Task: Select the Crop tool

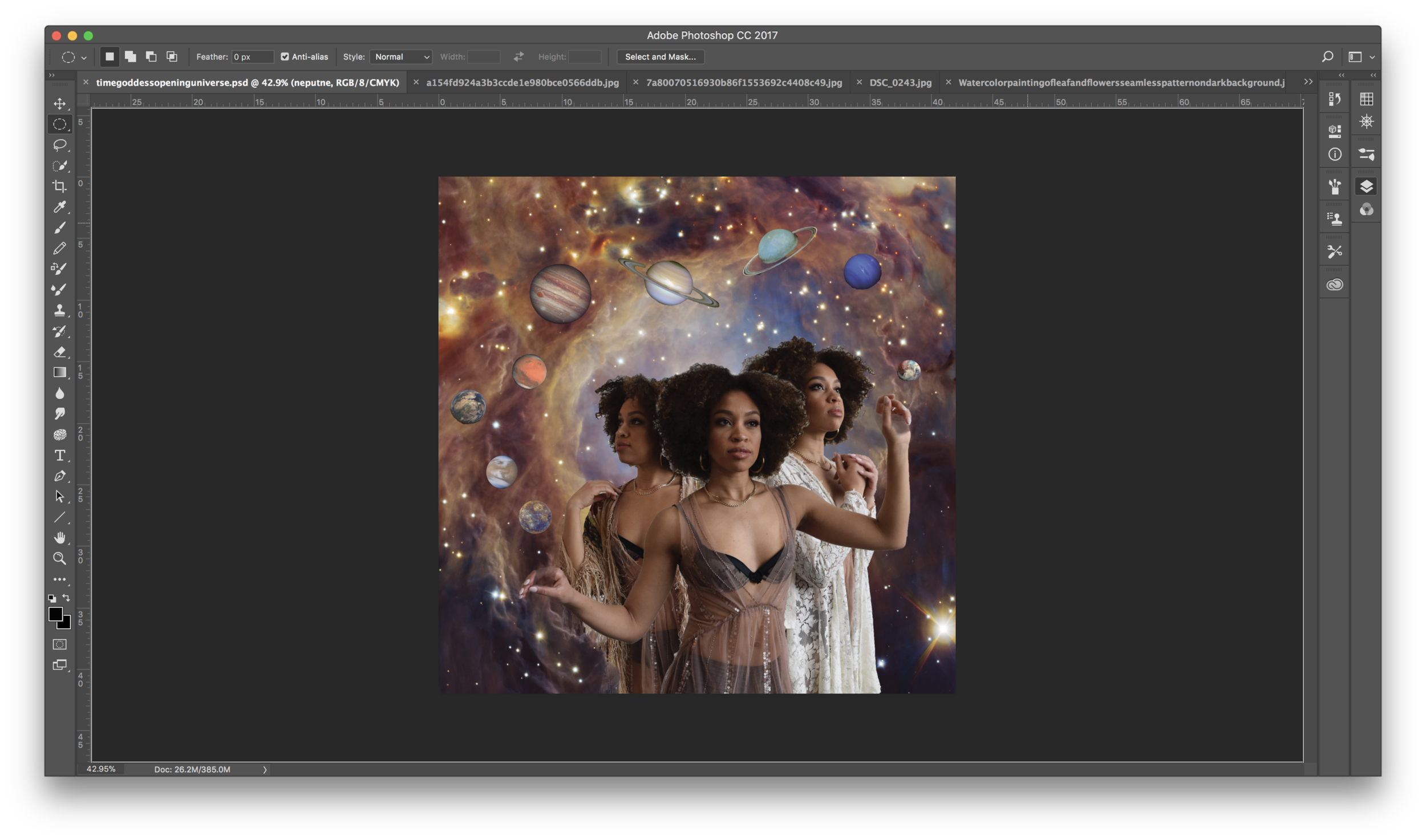Action: point(59,186)
